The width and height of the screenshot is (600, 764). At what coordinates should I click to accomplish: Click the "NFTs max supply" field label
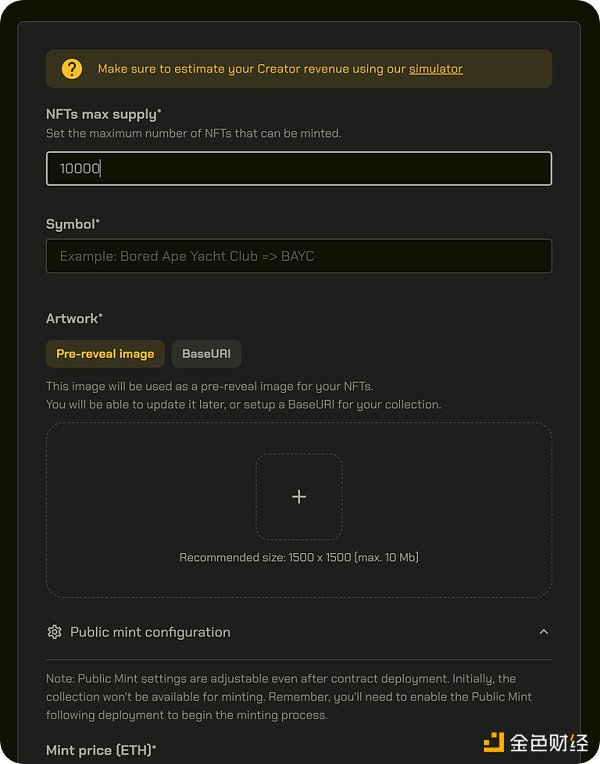coord(103,115)
